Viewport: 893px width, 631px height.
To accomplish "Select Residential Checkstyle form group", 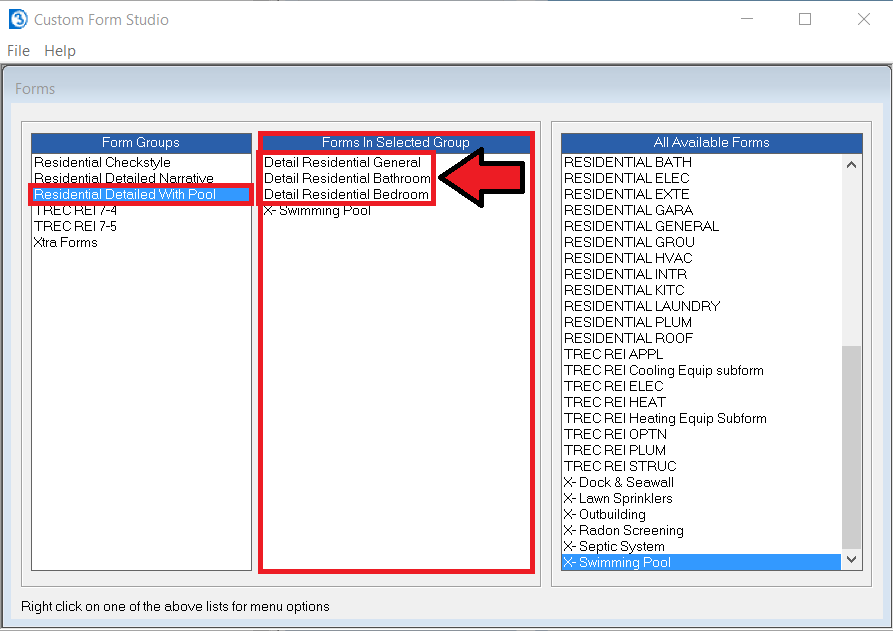I will tap(141, 162).
